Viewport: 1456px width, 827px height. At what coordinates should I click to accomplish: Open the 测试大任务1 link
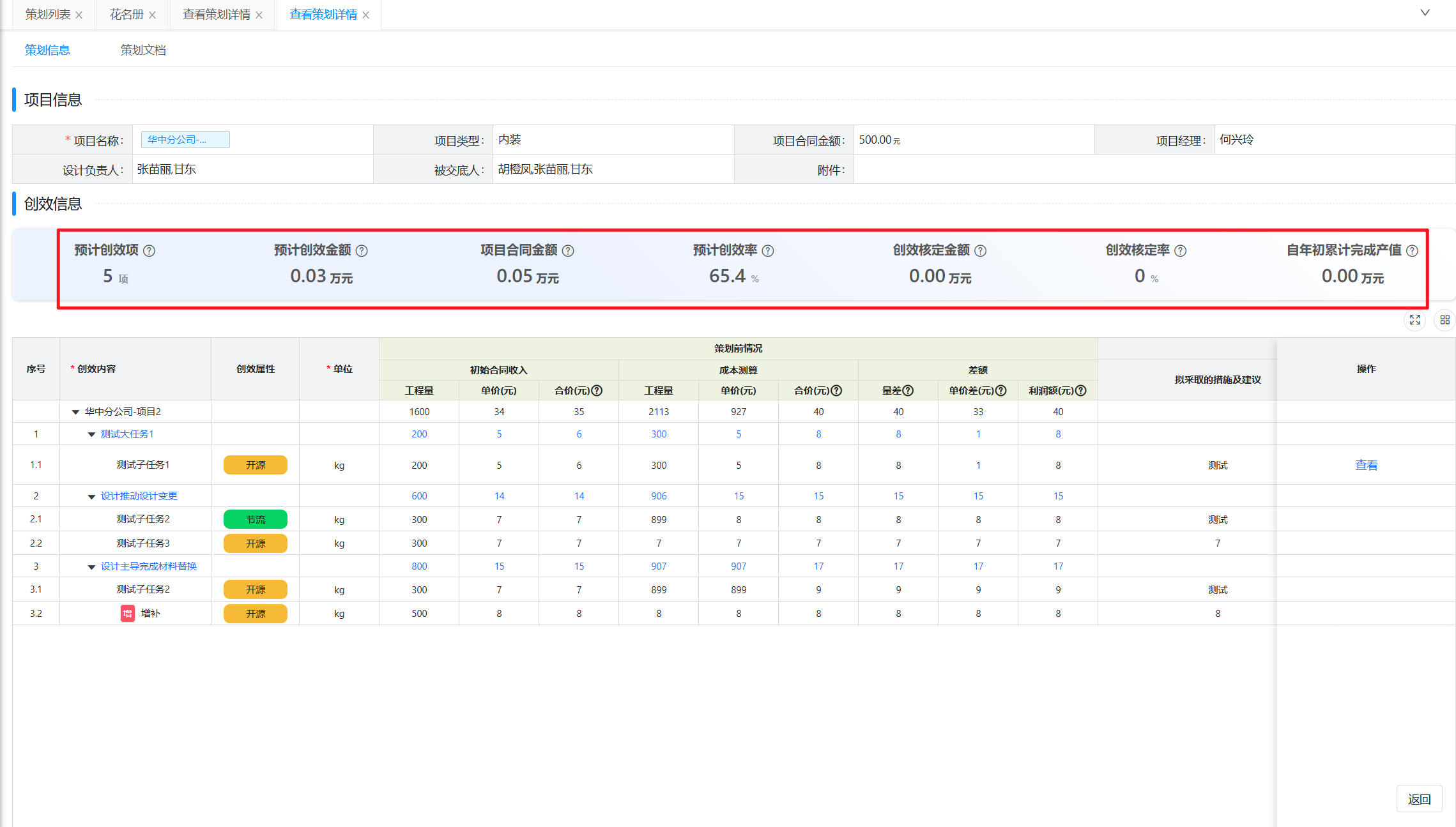(x=127, y=434)
